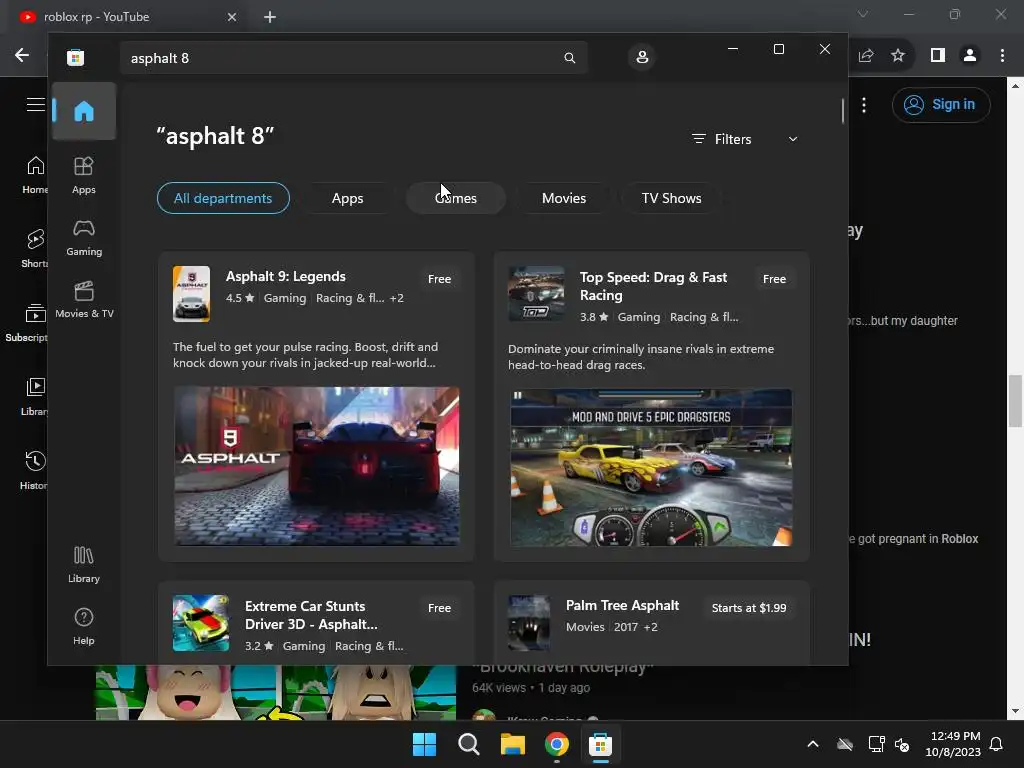
Task: Open Help in Microsoft Store sidebar
Action: tap(84, 626)
